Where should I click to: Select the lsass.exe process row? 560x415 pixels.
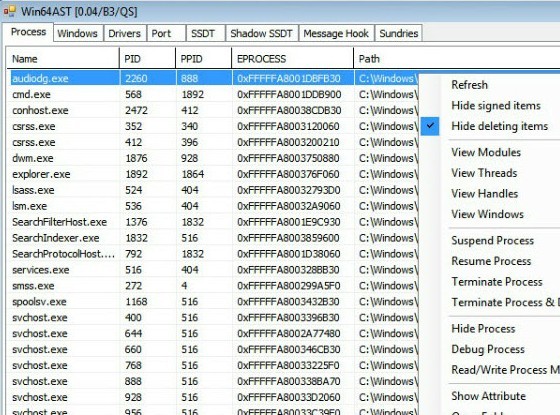tap(214, 190)
